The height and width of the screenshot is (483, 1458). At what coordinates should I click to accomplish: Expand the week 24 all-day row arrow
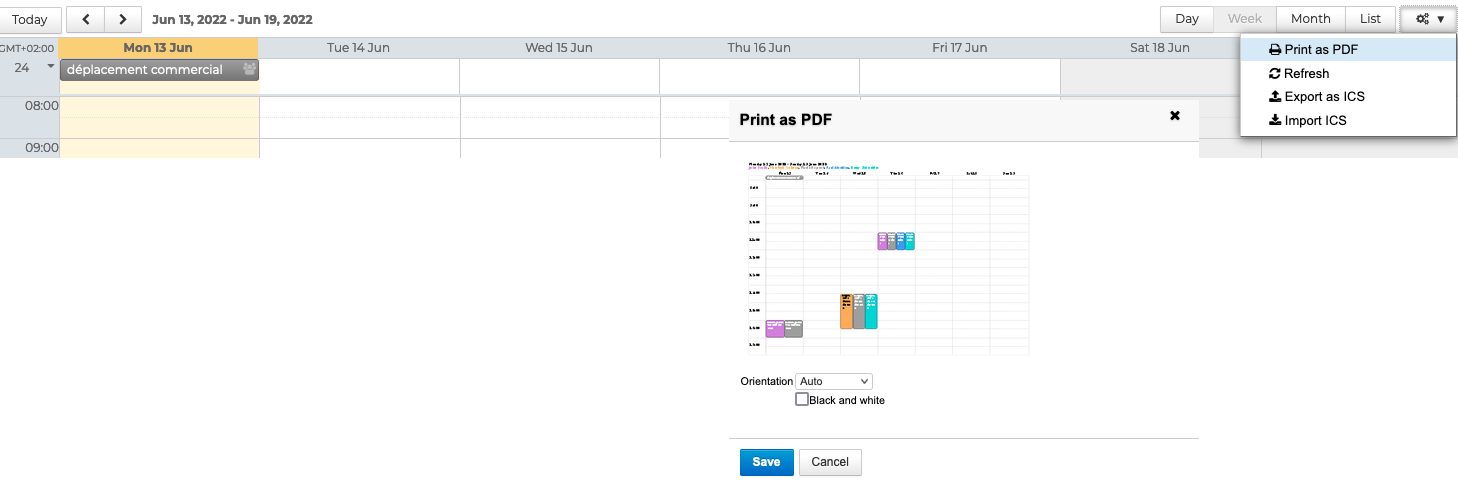coord(50,66)
